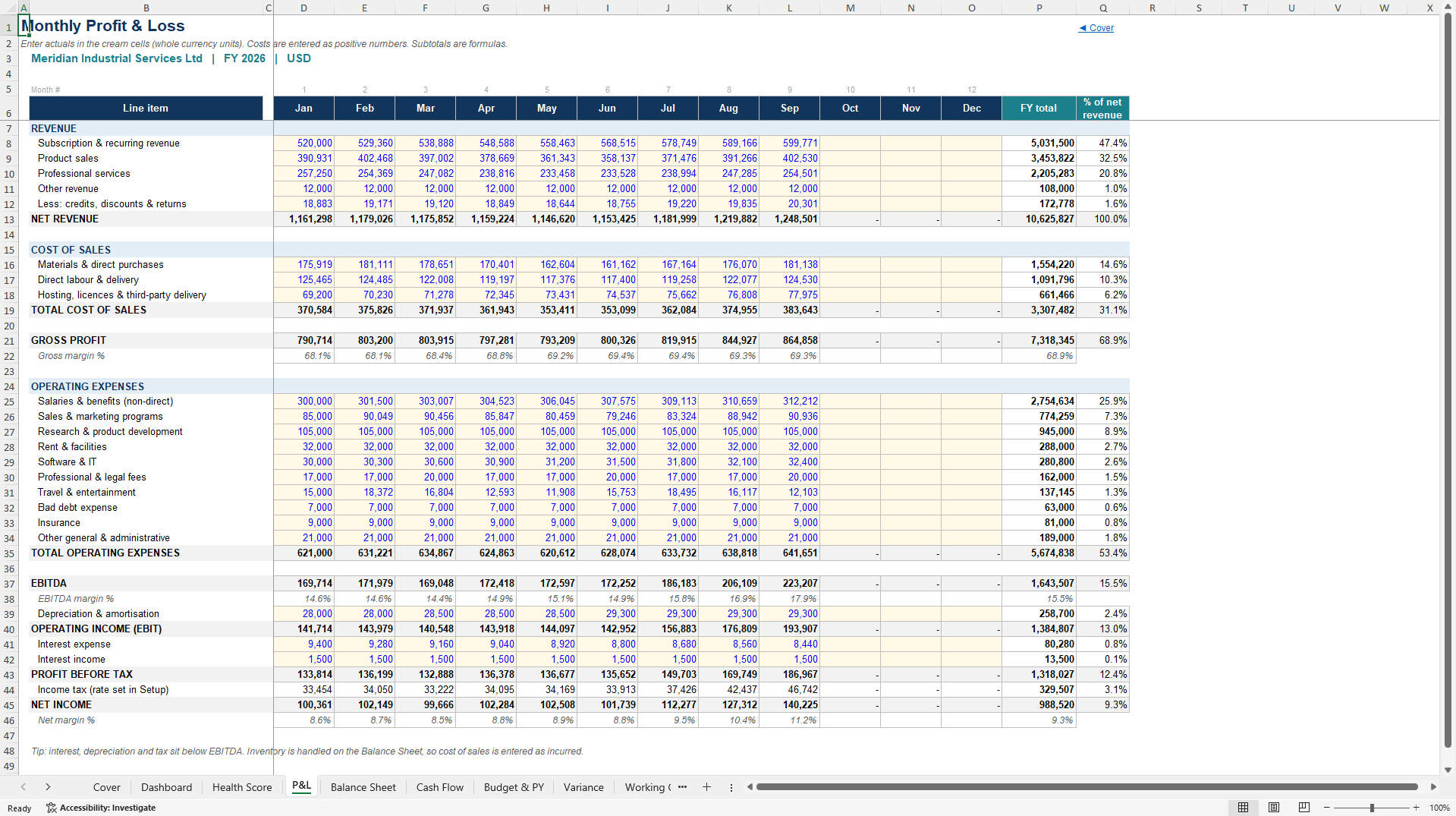Open the Dashboard sheet tab
Screen dimensions: 1456x816
pos(166,787)
